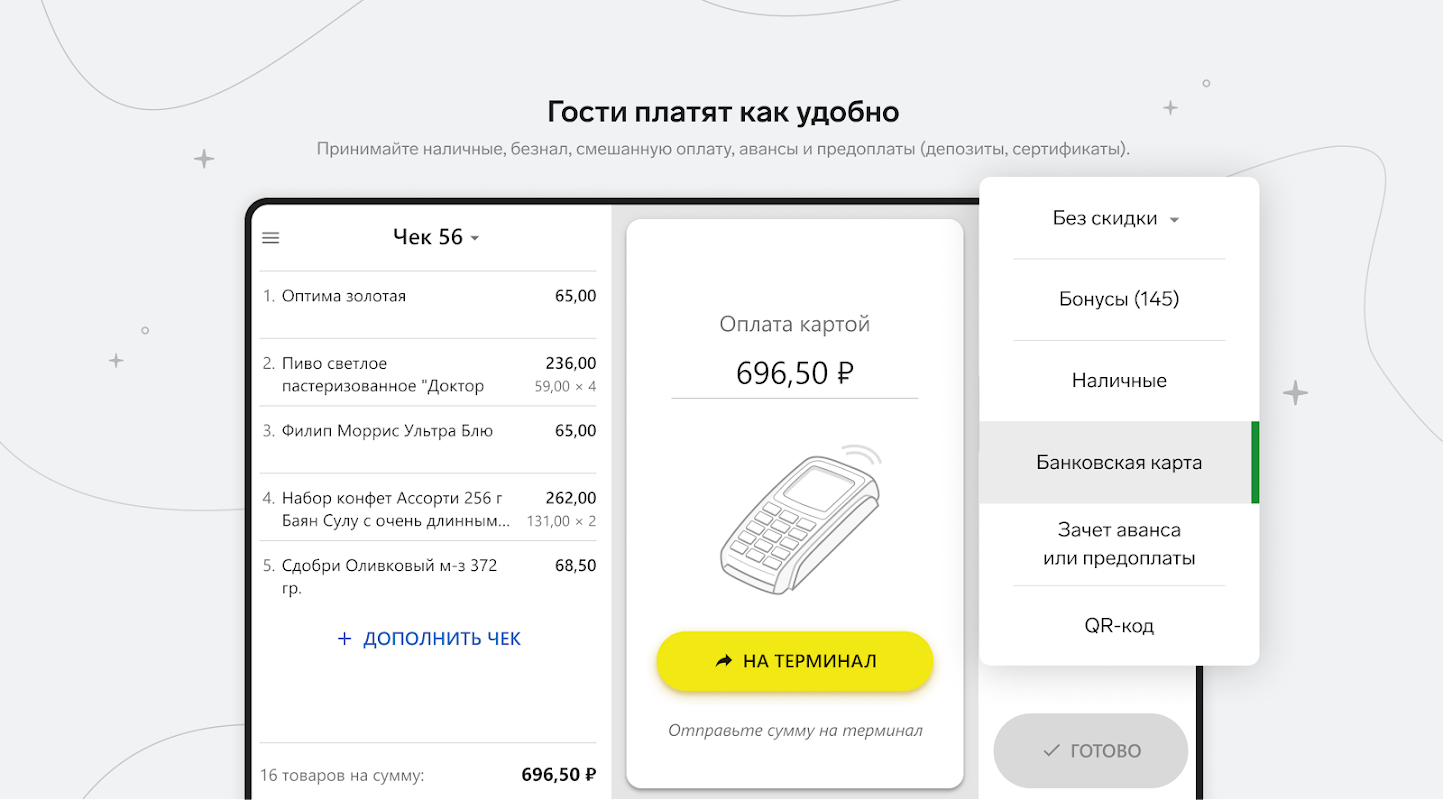
Task: Click the ГОТОВО button
Action: click(x=1090, y=751)
